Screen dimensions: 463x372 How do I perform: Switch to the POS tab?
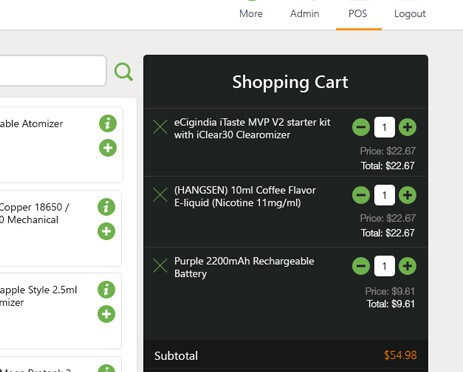click(358, 14)
